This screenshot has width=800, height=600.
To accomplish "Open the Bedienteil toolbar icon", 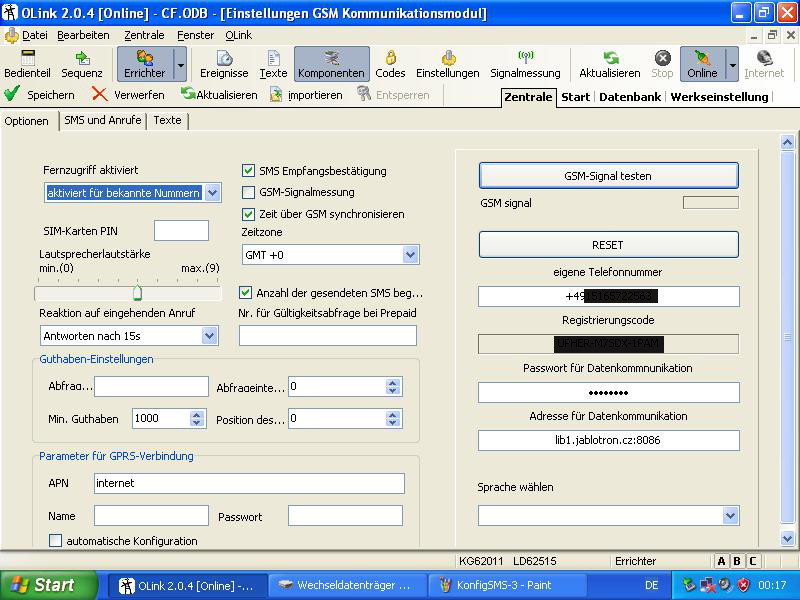I will coord(27,59).
